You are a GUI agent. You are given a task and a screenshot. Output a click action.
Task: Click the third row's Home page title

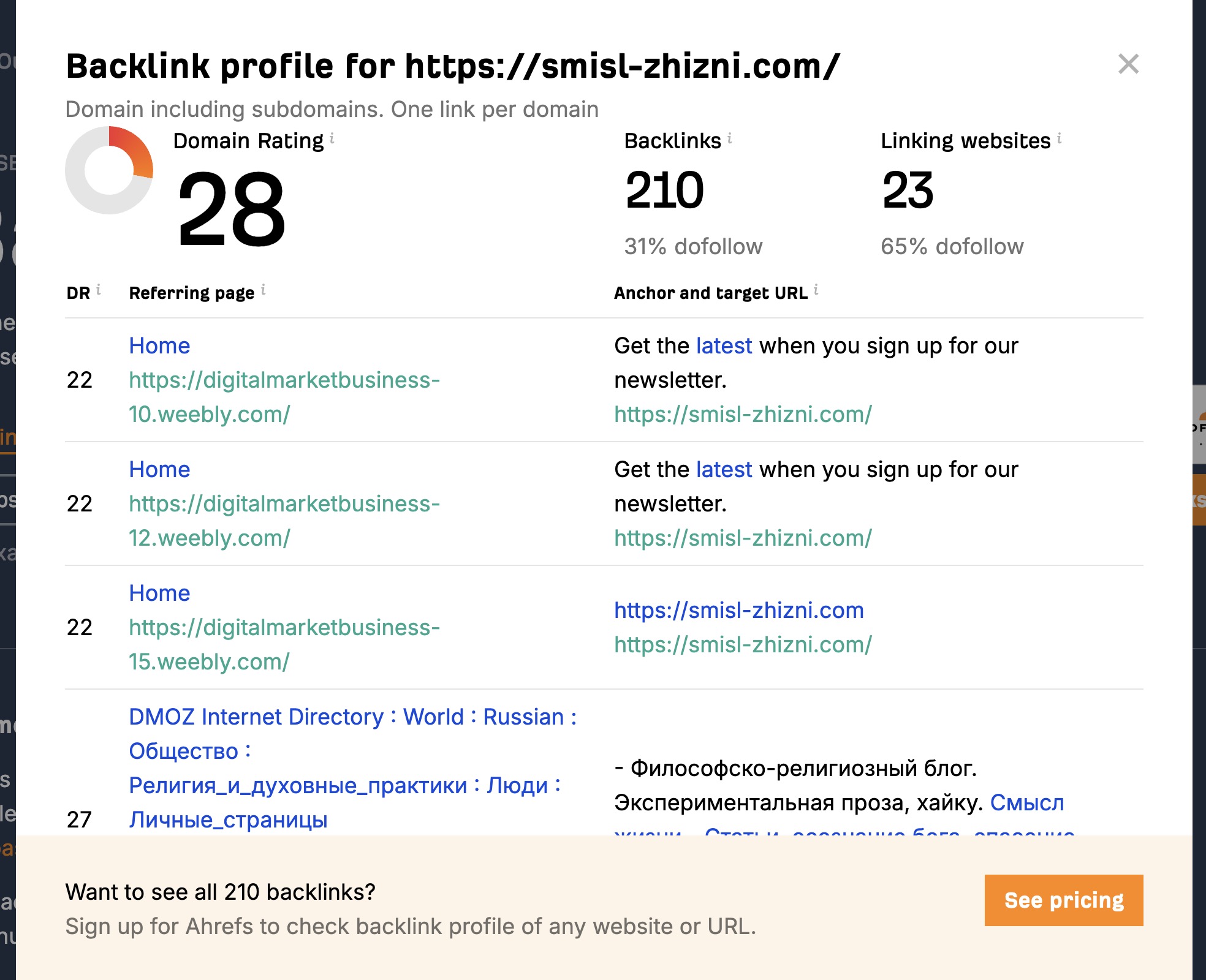click(x=159, y=593)
